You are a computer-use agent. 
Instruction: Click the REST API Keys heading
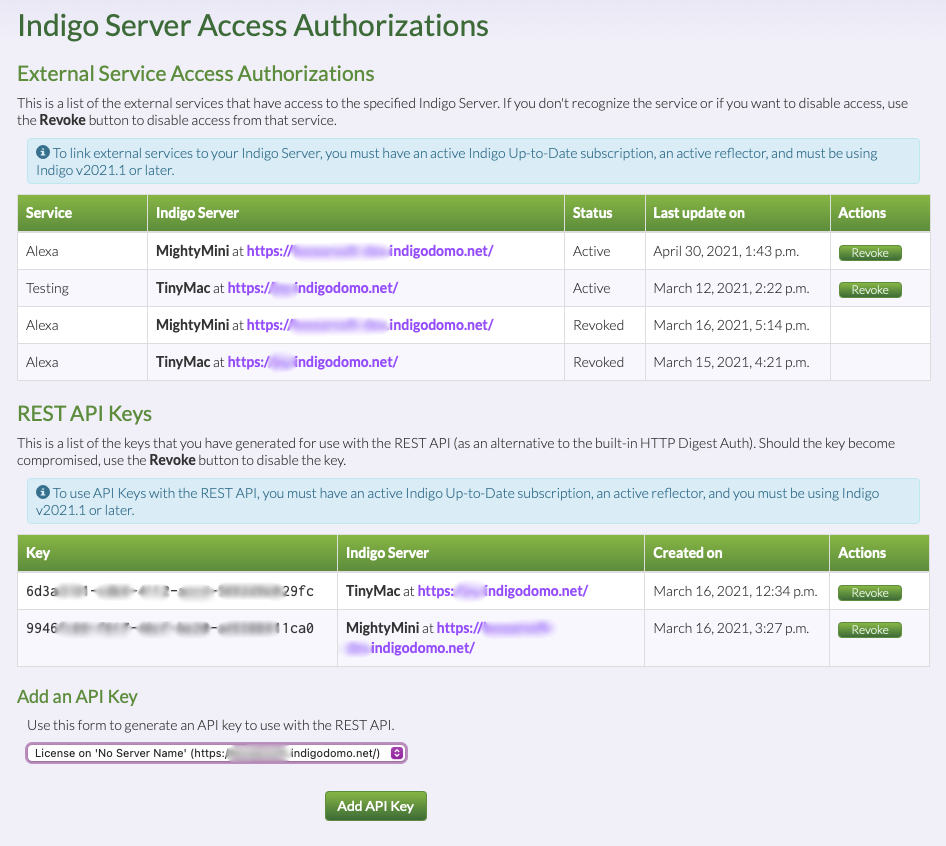(84, 414)
